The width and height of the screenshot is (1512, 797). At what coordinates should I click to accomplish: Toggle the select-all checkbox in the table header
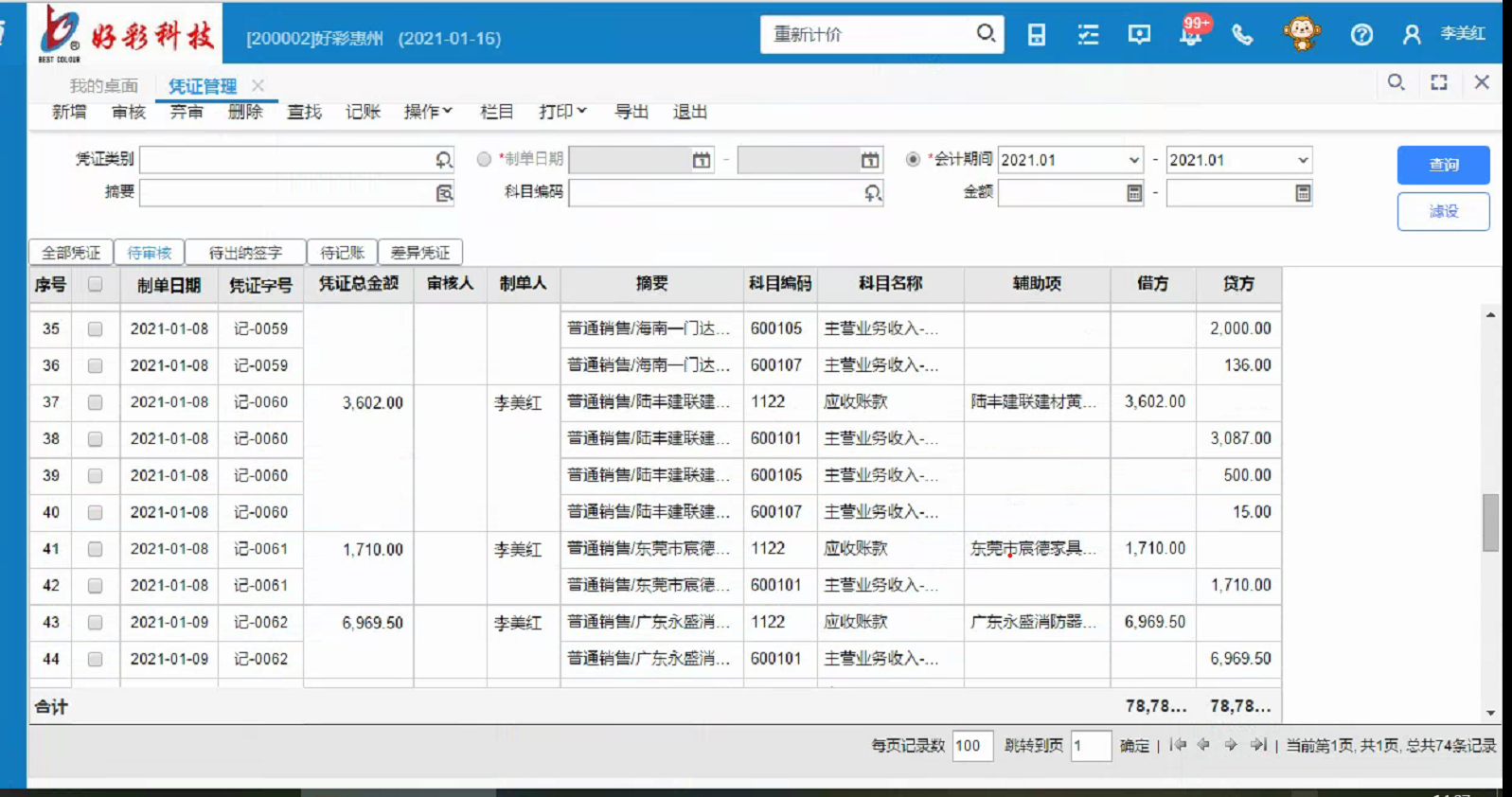(95, 284)
